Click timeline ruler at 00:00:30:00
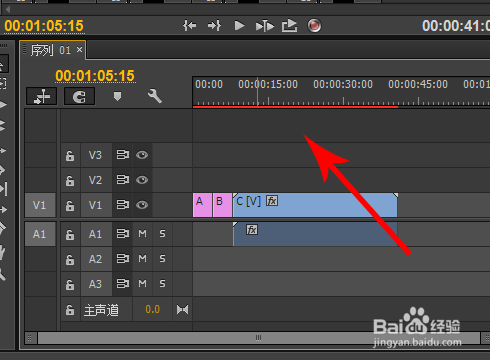 [x=343, y=84]
